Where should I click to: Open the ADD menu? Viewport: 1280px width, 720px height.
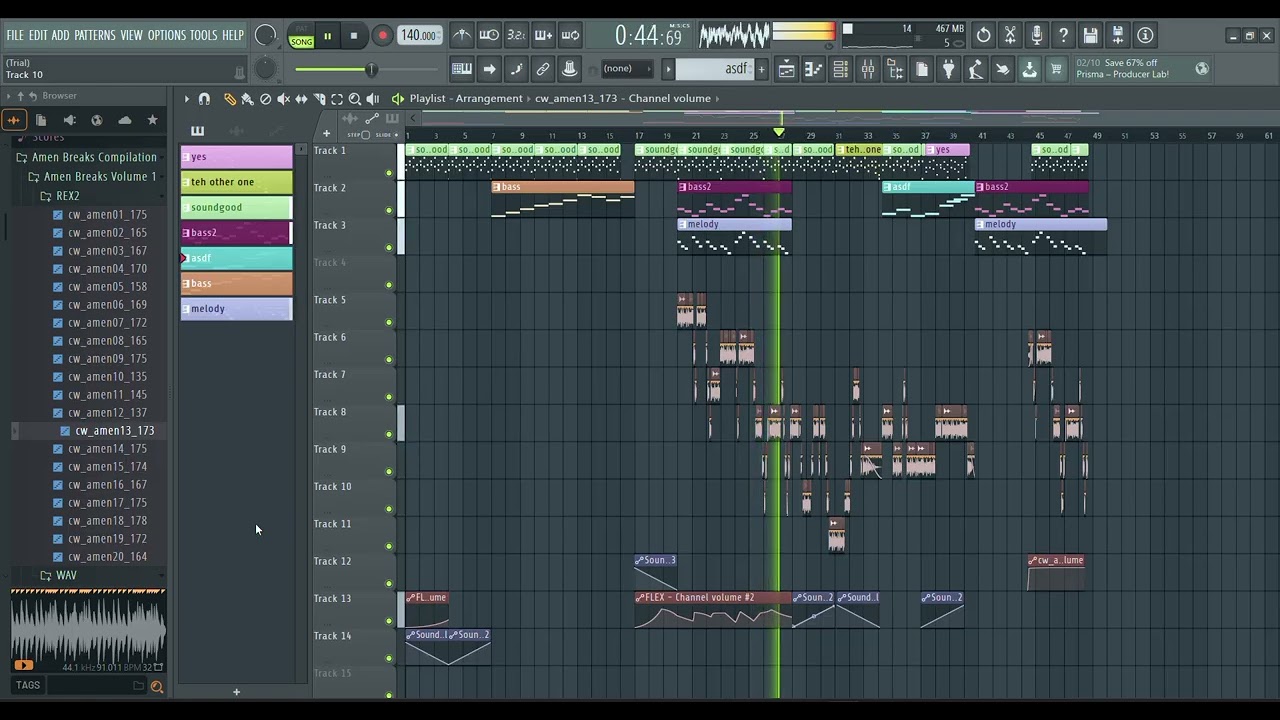pyautogui.click(x=61, y=35)
